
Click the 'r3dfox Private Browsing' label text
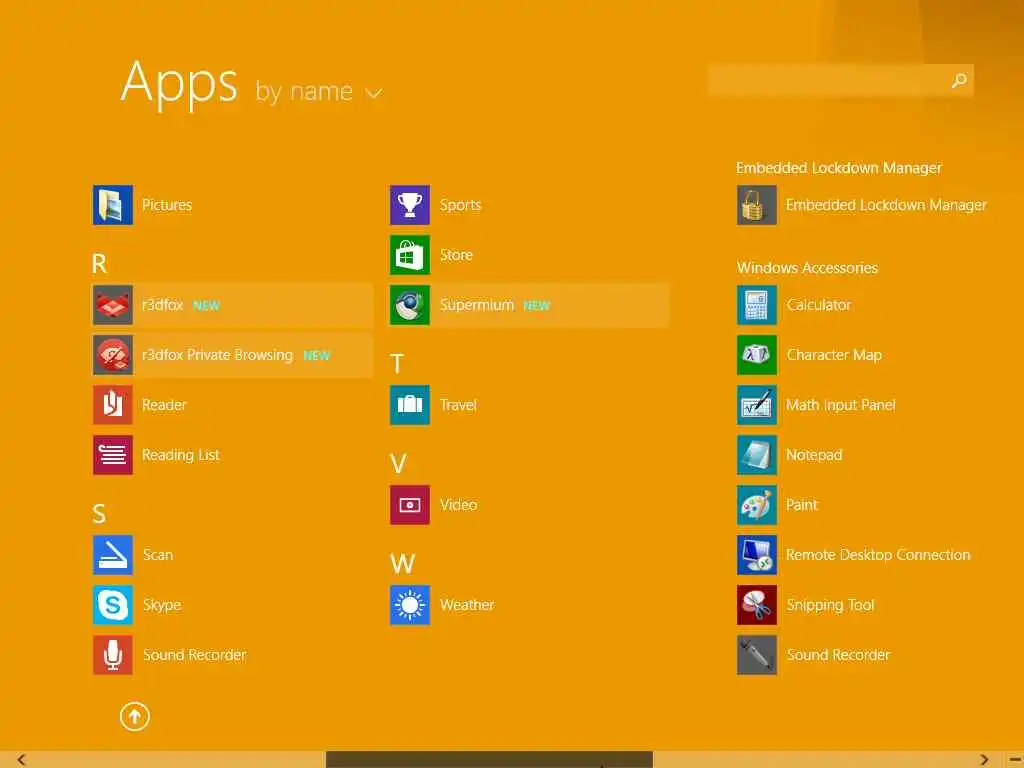217,355
